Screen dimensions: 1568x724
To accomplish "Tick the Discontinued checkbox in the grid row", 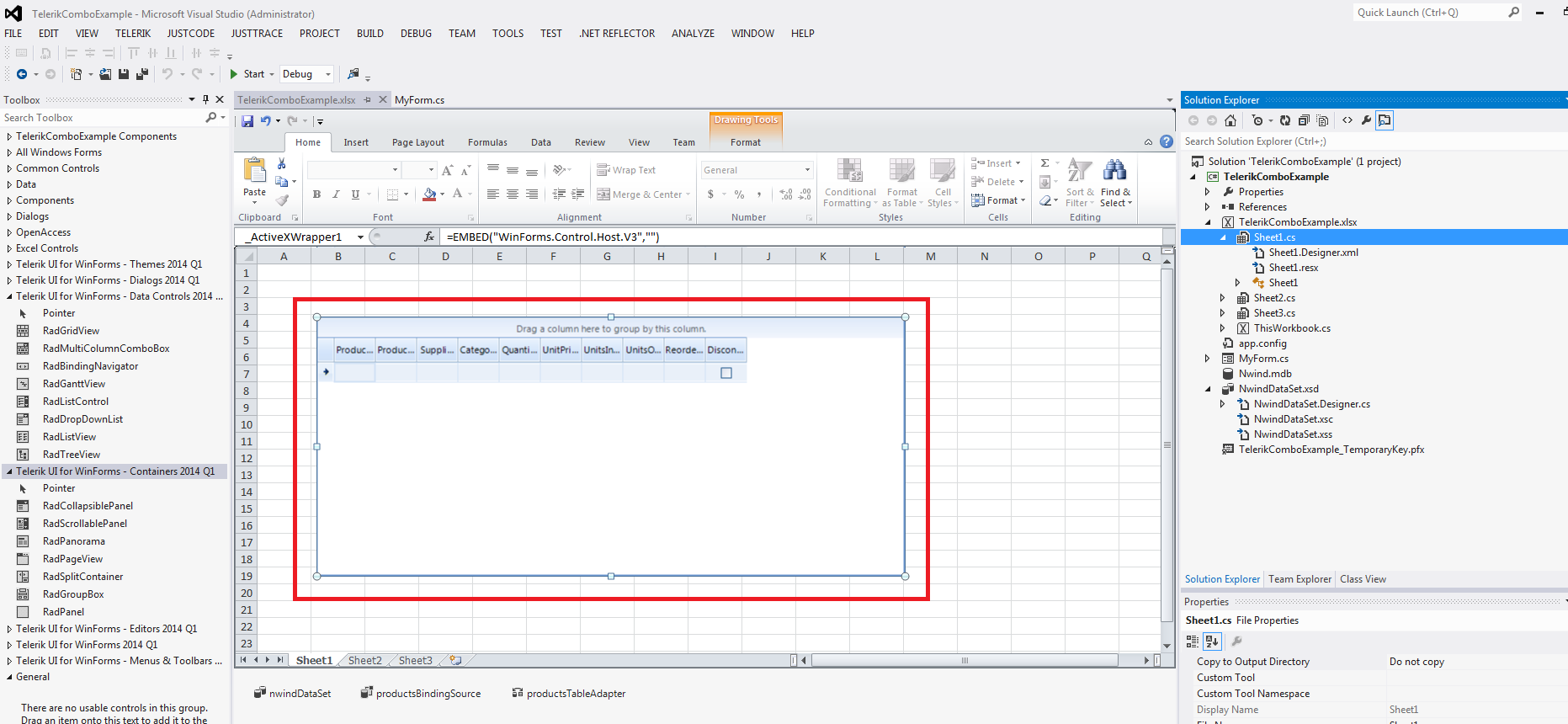I will pyautogui.click(x=726, y=373).
